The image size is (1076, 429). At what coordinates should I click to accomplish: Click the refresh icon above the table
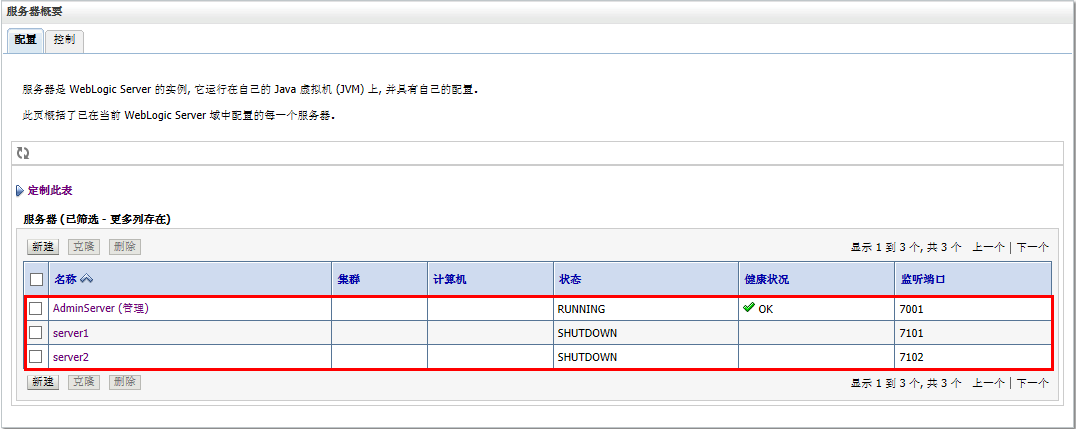pyautogui.click(x=23, y=153)
